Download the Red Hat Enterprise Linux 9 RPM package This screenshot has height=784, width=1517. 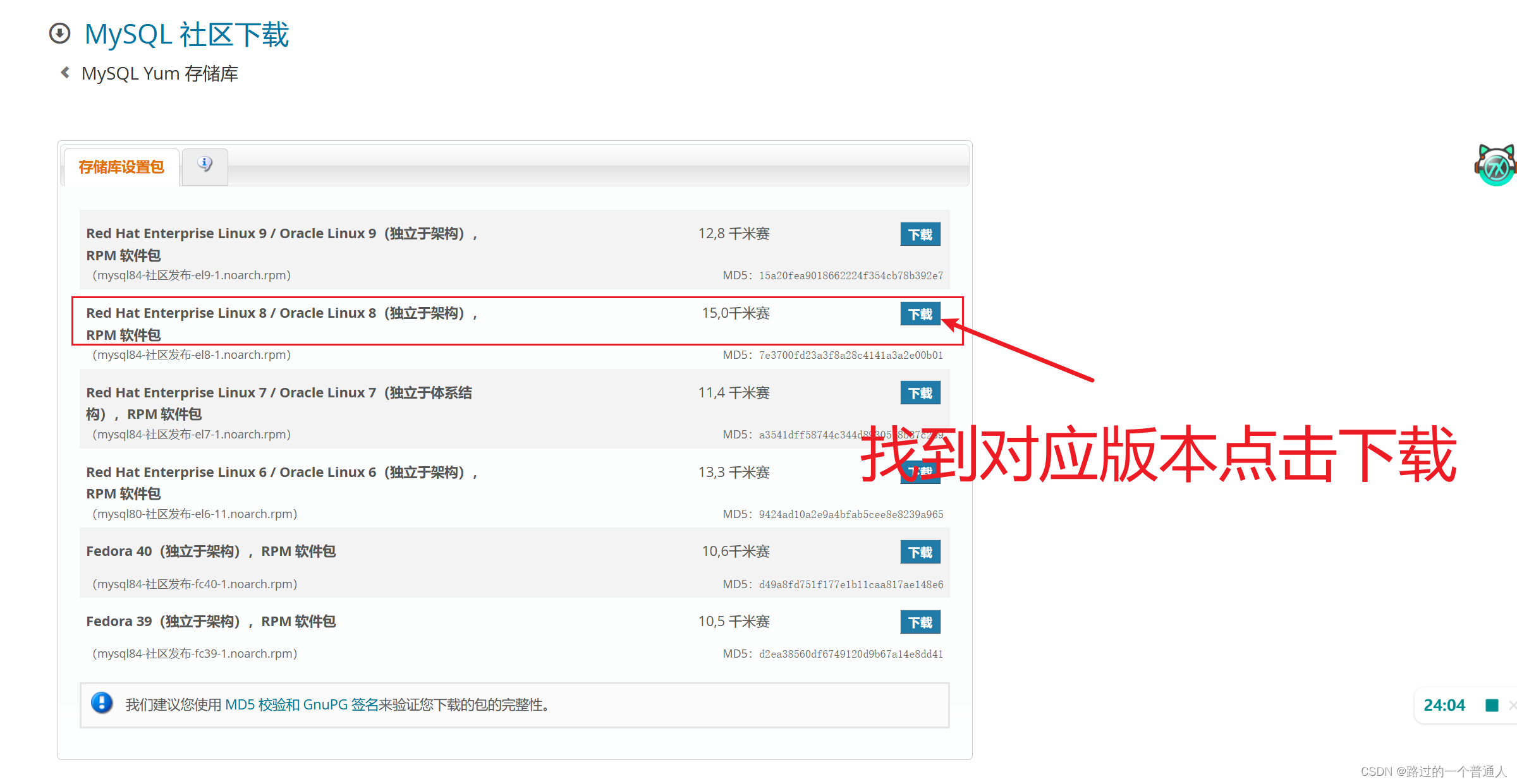(920, 234)
